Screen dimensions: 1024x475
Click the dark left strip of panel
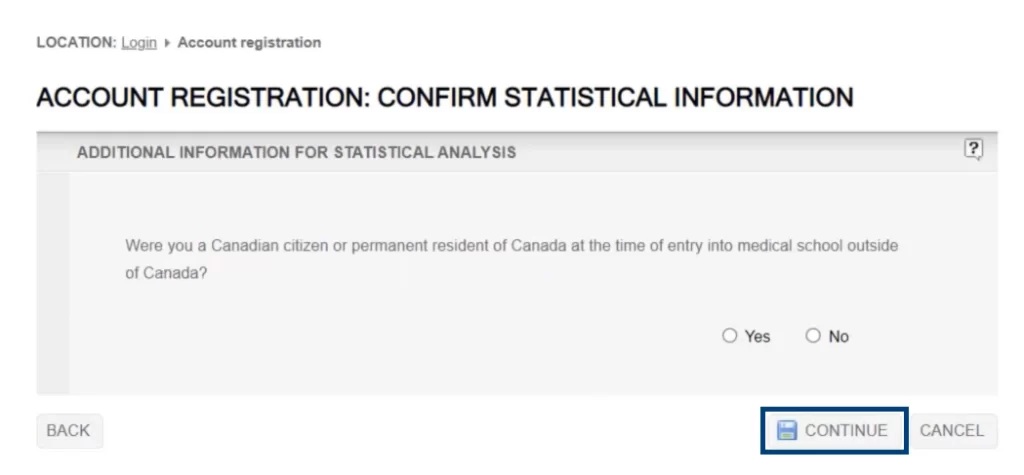[x=52, y=280]
